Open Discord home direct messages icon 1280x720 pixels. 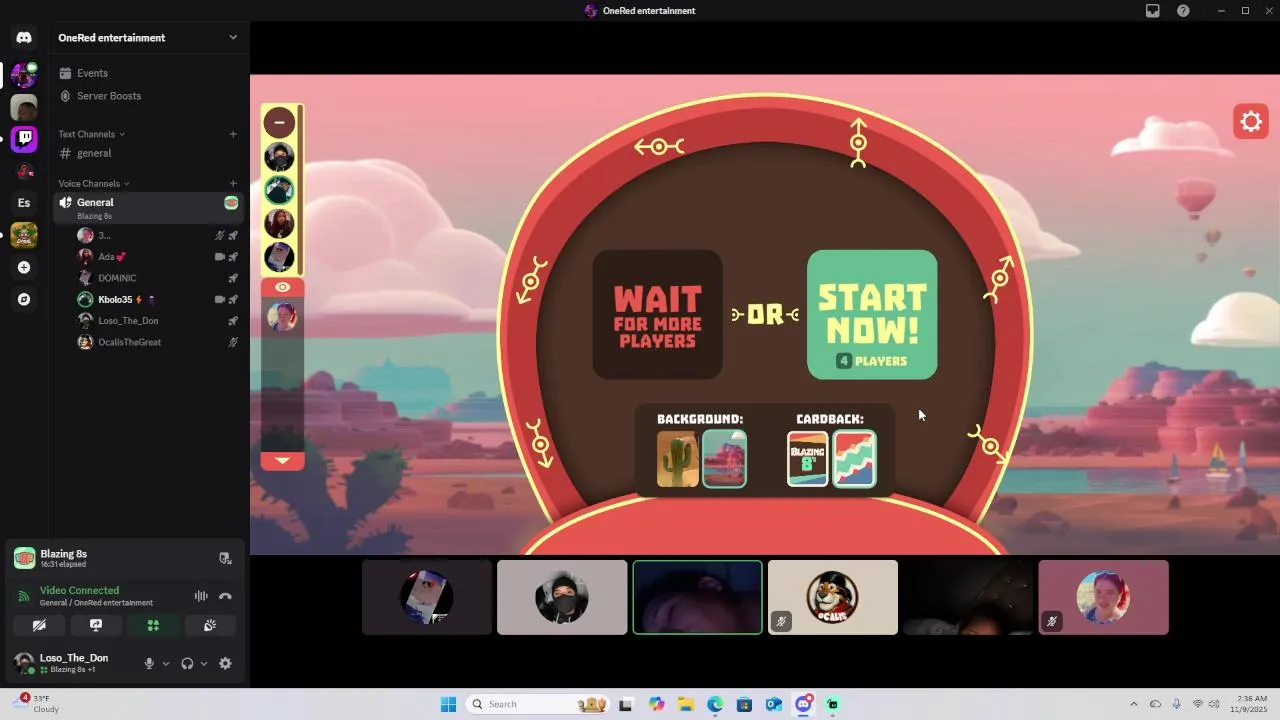[24, 37]
